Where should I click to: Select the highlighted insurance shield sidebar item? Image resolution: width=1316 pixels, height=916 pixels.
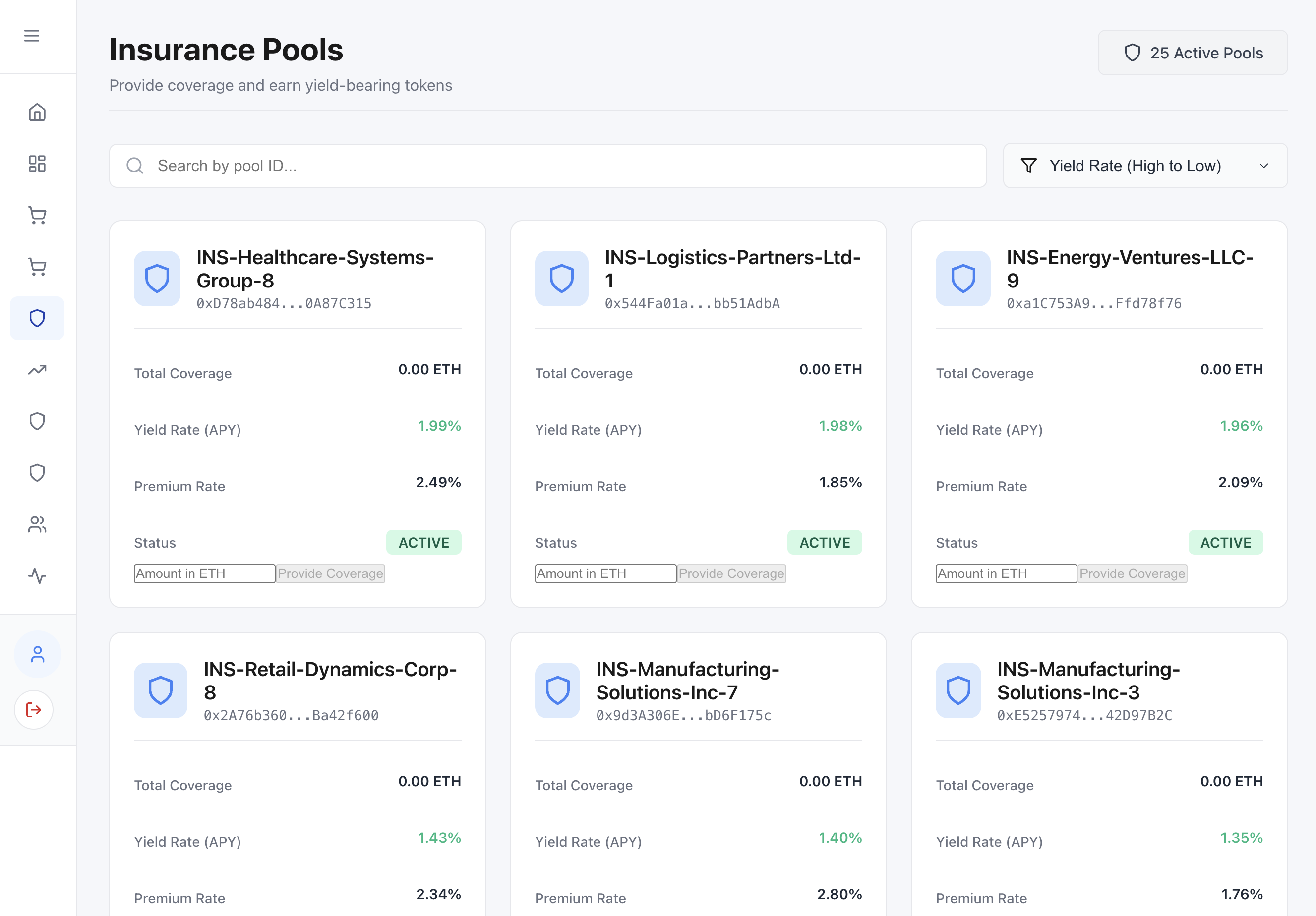pyautogui.click(x=37, y=318)
